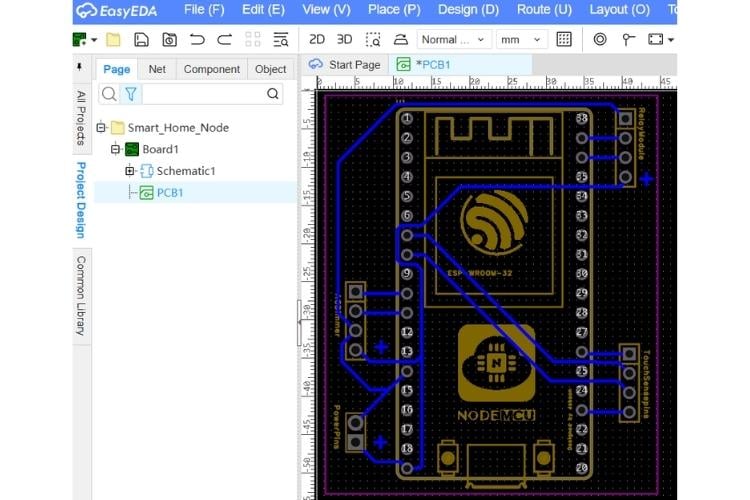Open the Edit (E) menu

(x=263, y=10)
